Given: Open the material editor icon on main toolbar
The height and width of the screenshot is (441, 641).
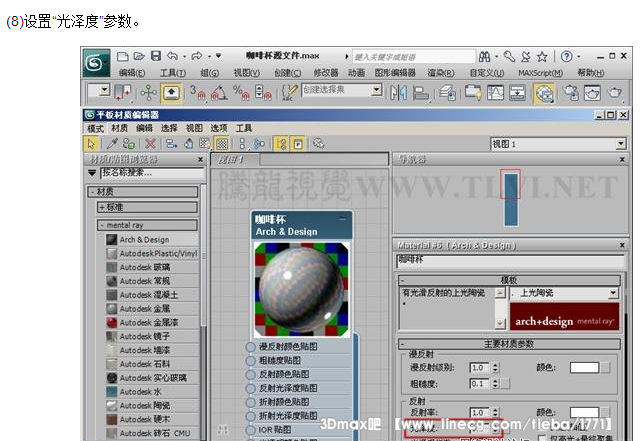Looking at the screenshot, I should point(544,93).
